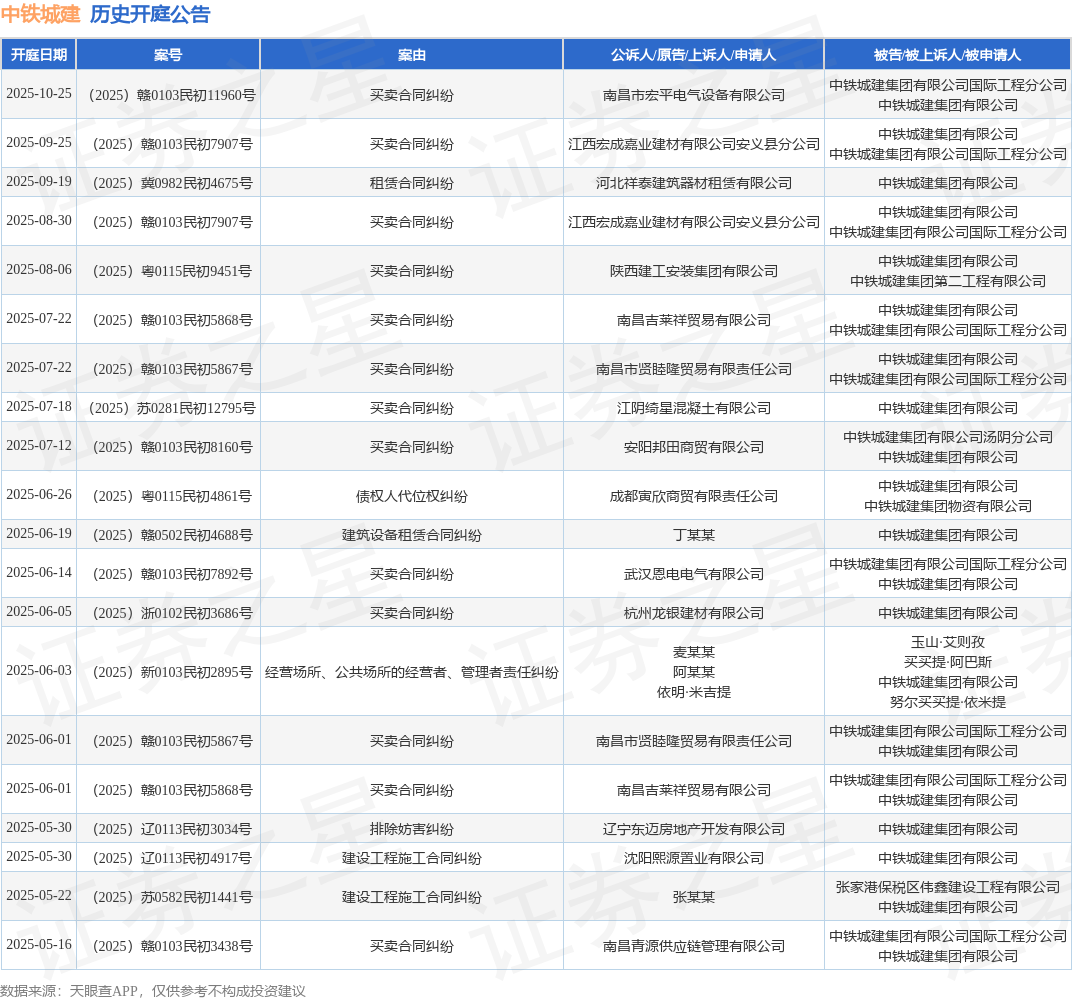Image resolution: width=1072 pixels, height=1000 pixels.
Task: Click the 开庭日期 column header
Action: tap(39, 55)
